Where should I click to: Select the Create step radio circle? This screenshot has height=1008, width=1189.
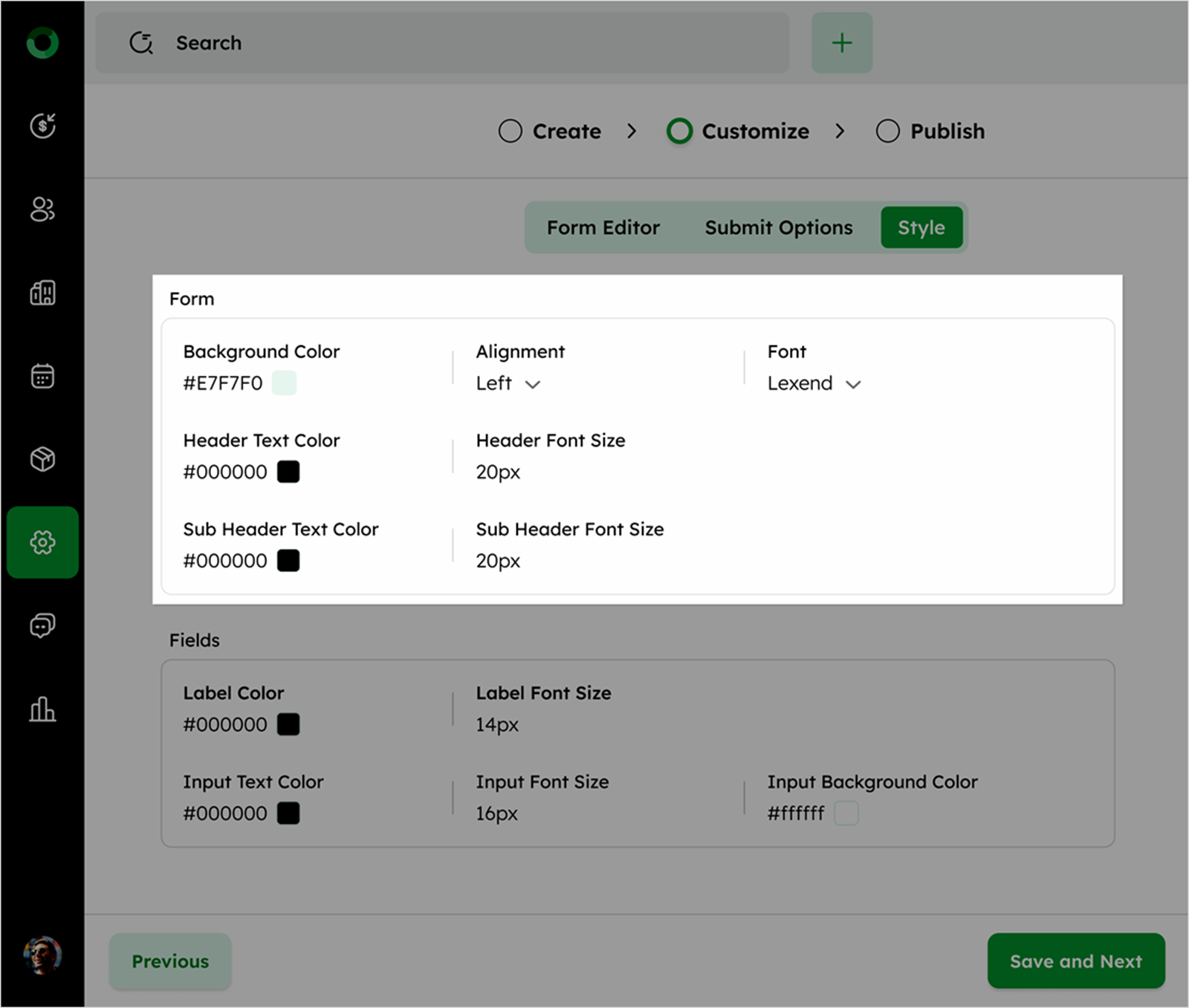[x=510, y=131]
